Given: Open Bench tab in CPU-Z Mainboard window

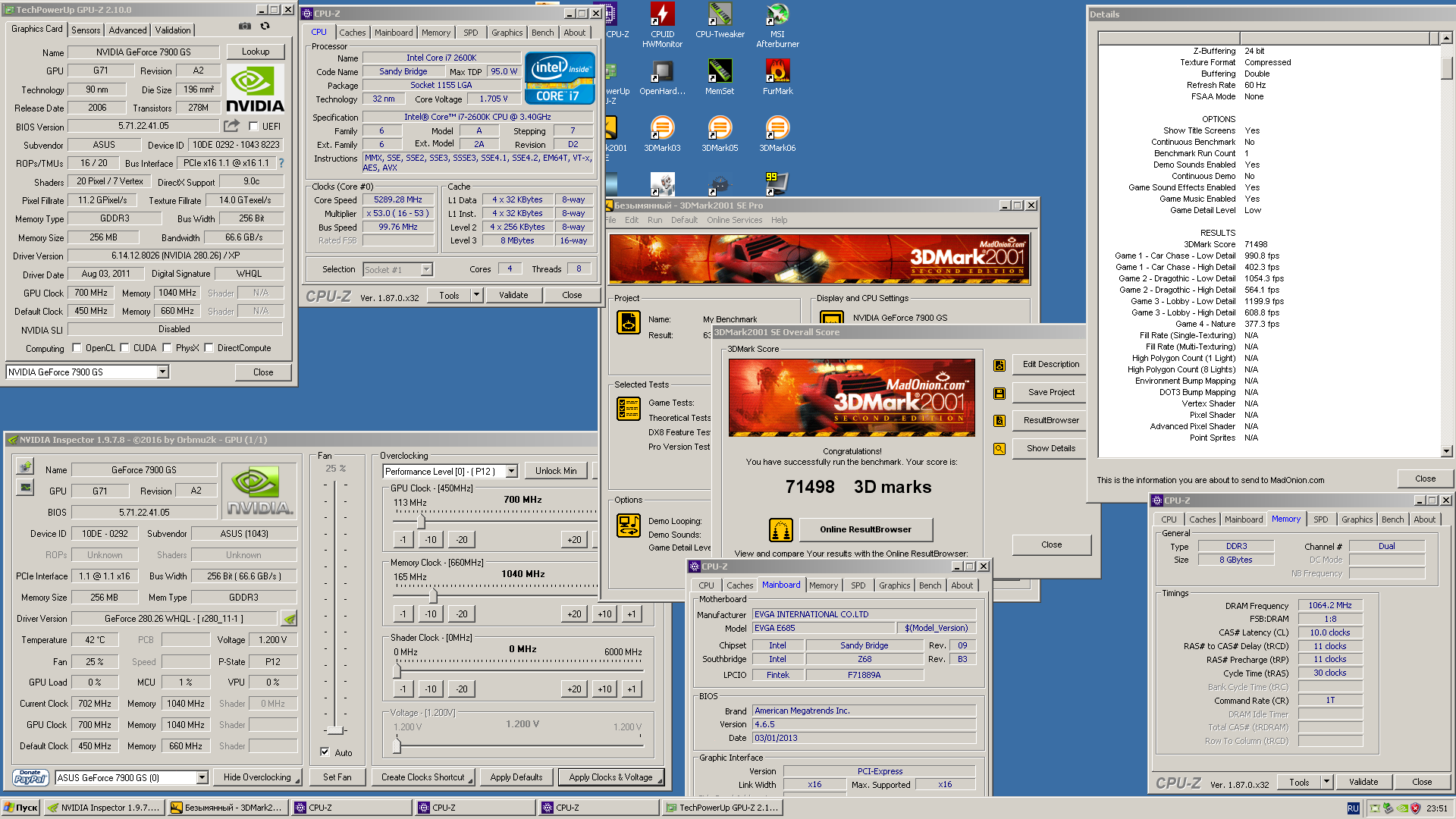Looking at the screenshot, I should click(x=930, y=585).
